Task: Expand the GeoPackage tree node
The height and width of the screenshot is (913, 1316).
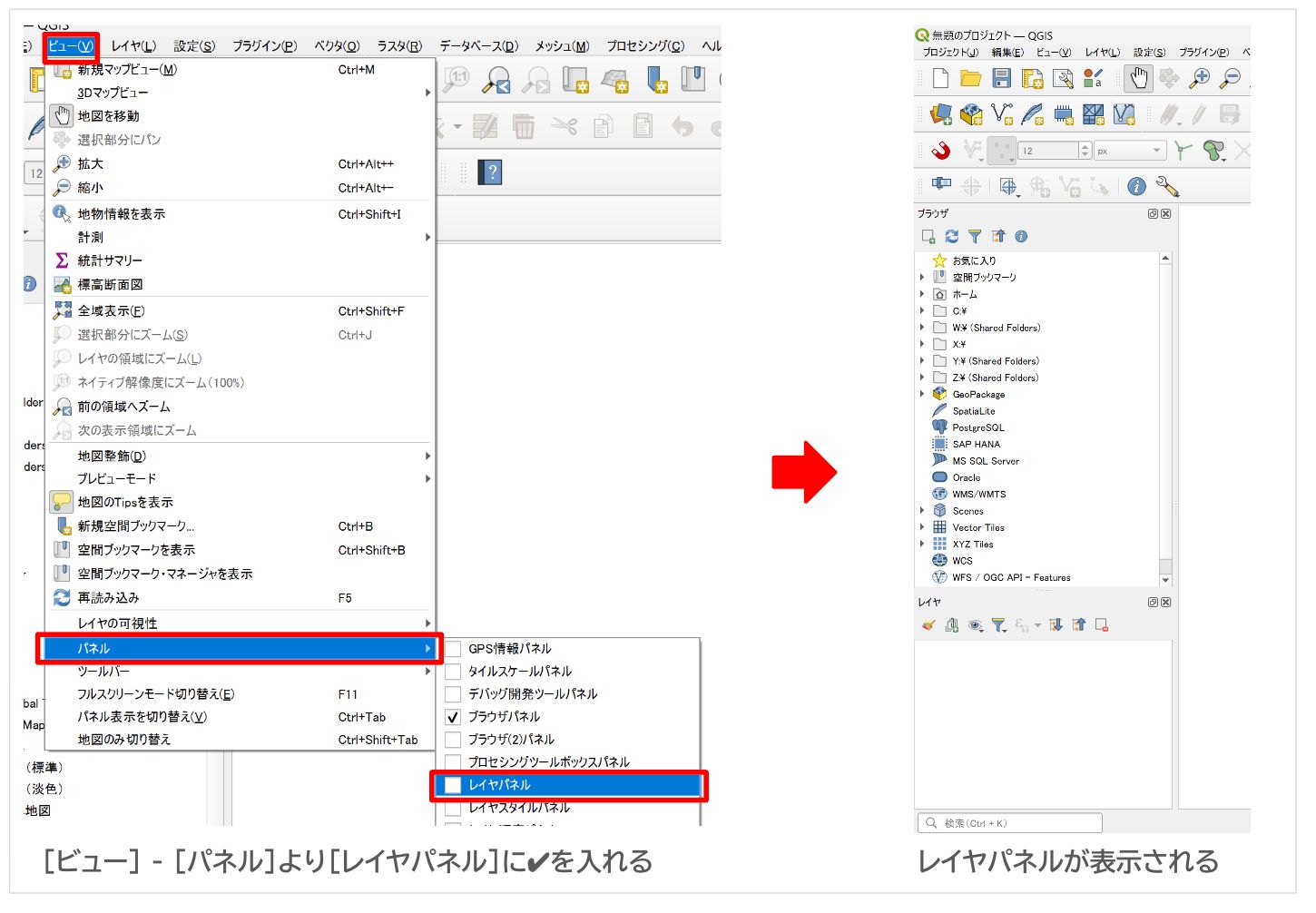Action: coord(922,394)
